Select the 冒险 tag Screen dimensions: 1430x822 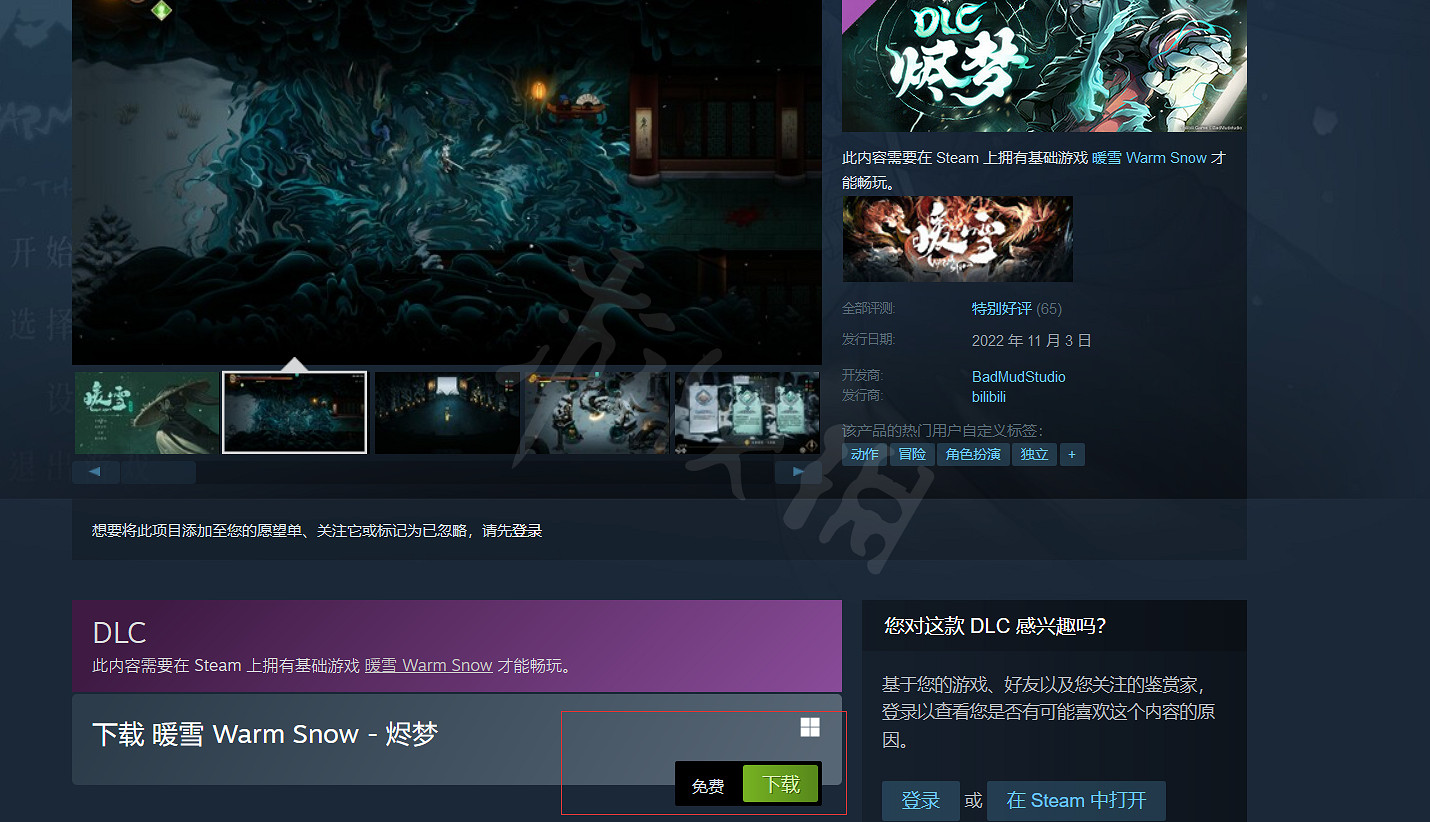912,454
